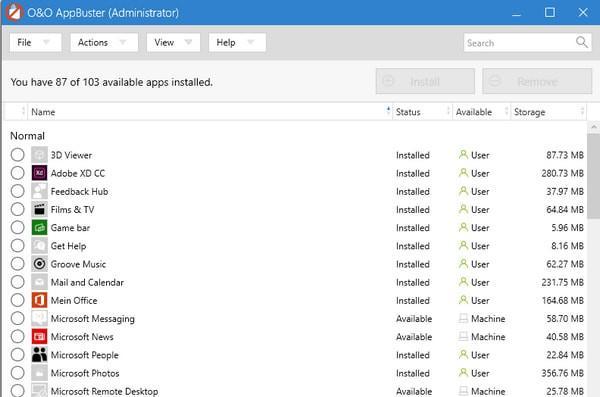
Task: Click the '356.76 MB' storage value
Action: (562, 373)
